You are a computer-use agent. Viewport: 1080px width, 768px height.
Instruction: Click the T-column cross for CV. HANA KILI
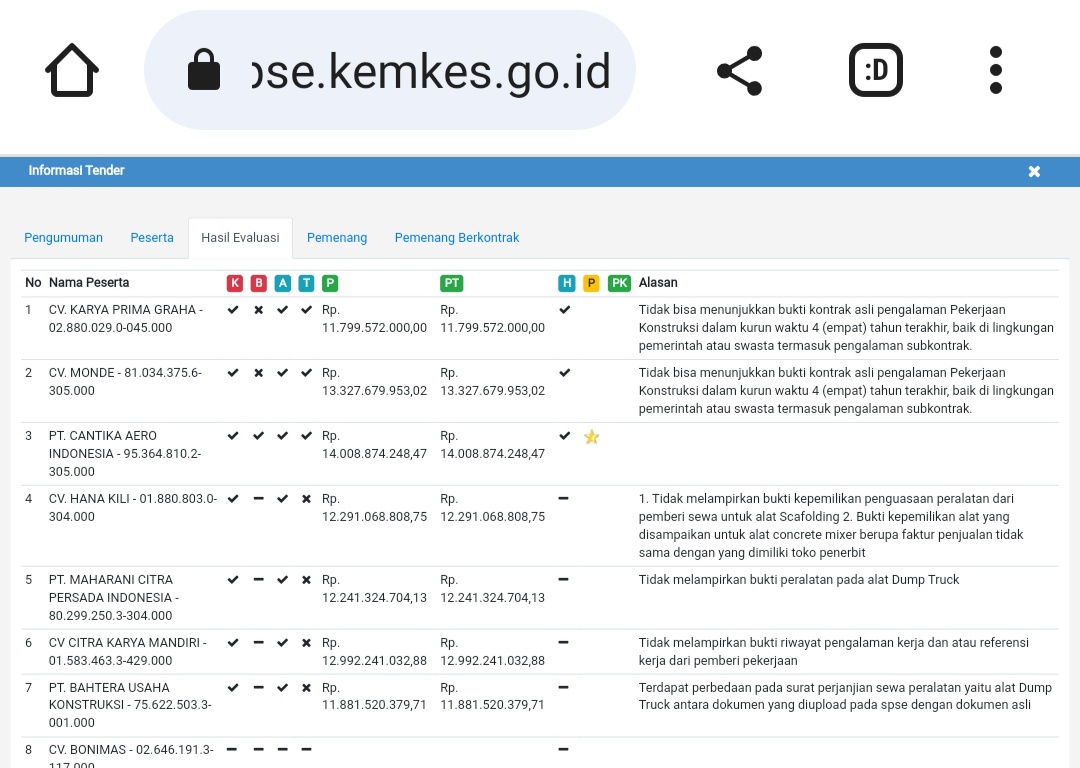click(307, 499)
